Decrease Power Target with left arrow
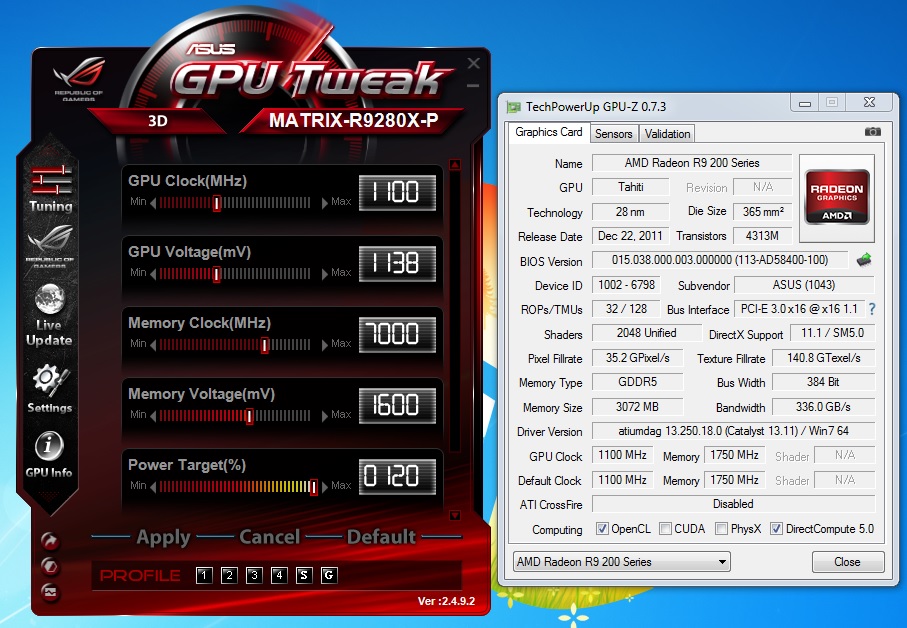Image resolution: width=907 pixels, height=628 pixels. pos(153,487)
